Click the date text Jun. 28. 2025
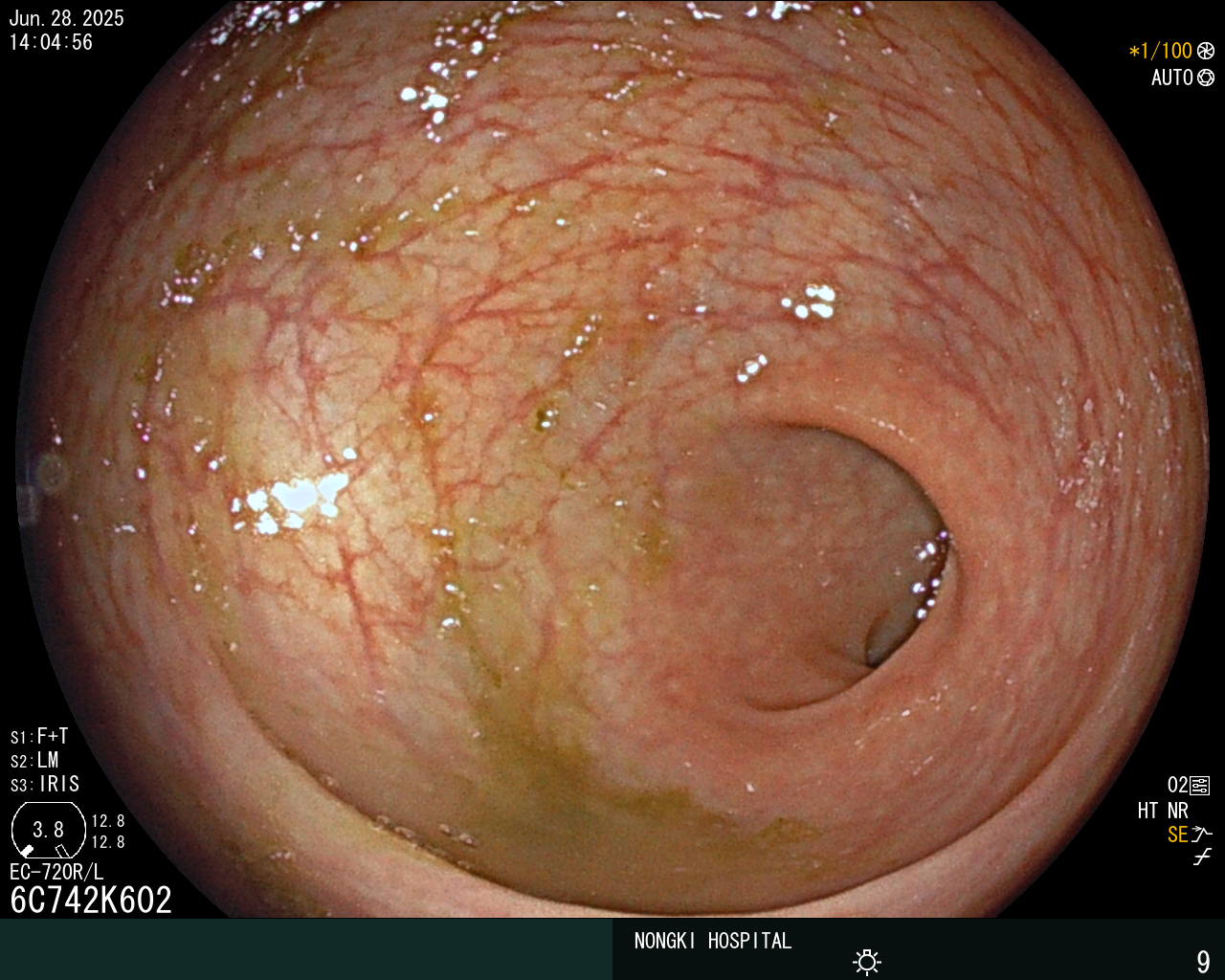This screenshot has width=1225, height=980. [66, 18]
